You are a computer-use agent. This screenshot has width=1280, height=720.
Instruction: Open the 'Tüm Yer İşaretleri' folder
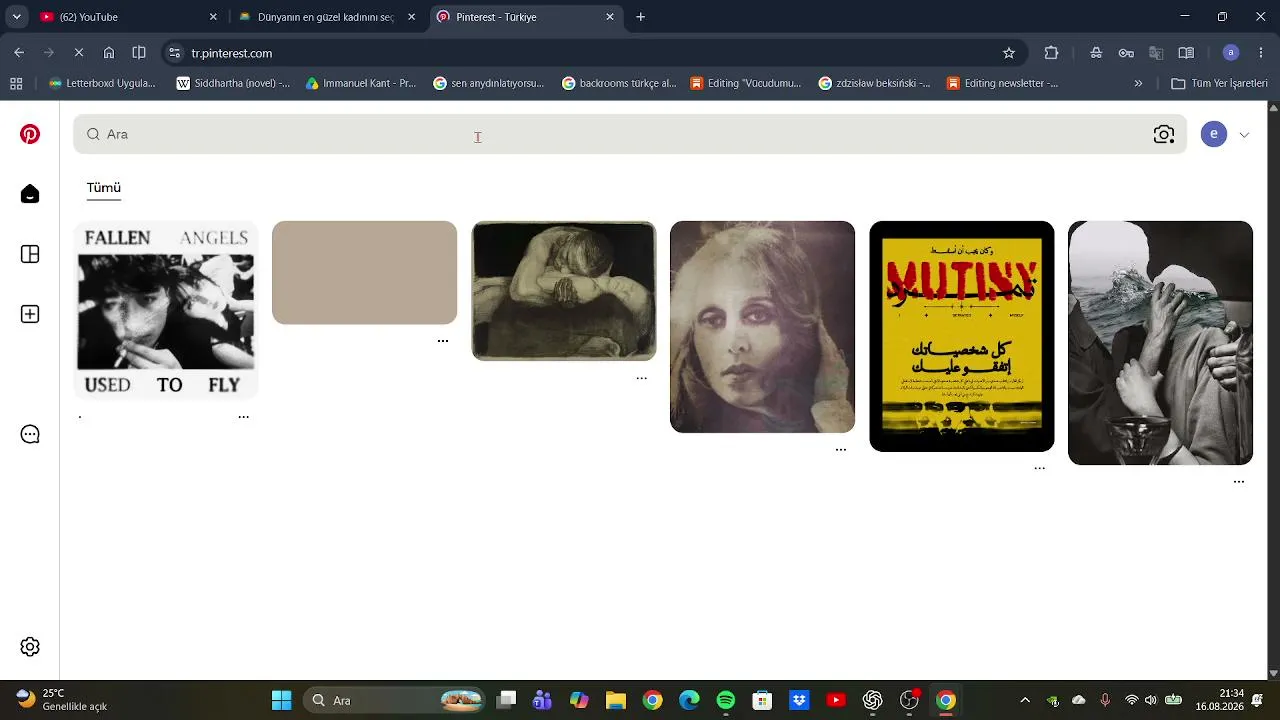(1219, 84)
